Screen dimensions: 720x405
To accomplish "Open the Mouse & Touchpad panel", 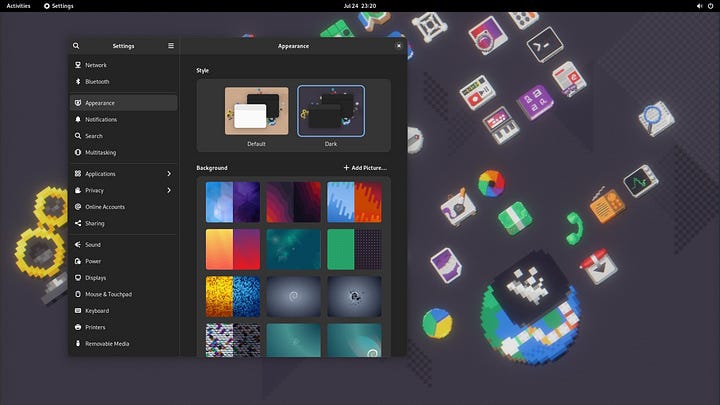I will pyautogui.click(x=123, y=294).
